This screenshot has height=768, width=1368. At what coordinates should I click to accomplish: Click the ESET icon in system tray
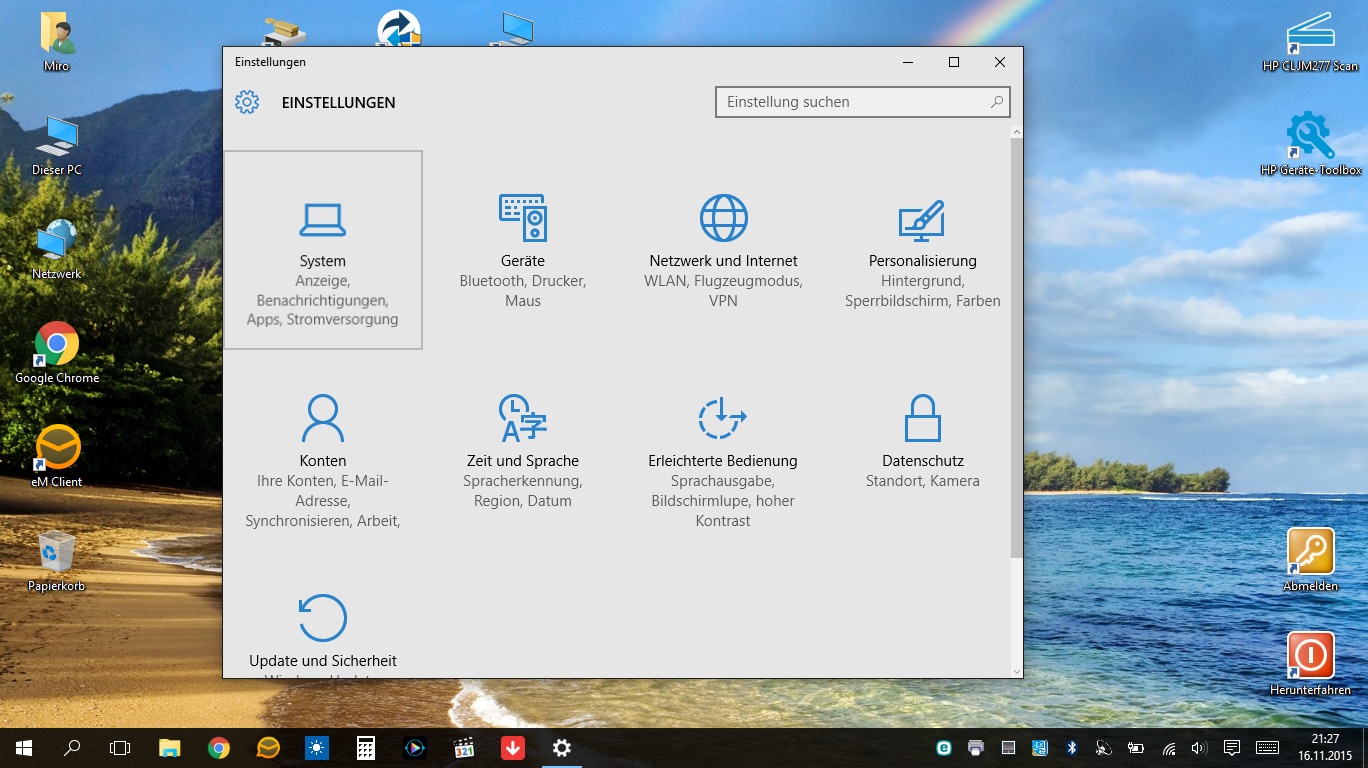click(943, 748)
